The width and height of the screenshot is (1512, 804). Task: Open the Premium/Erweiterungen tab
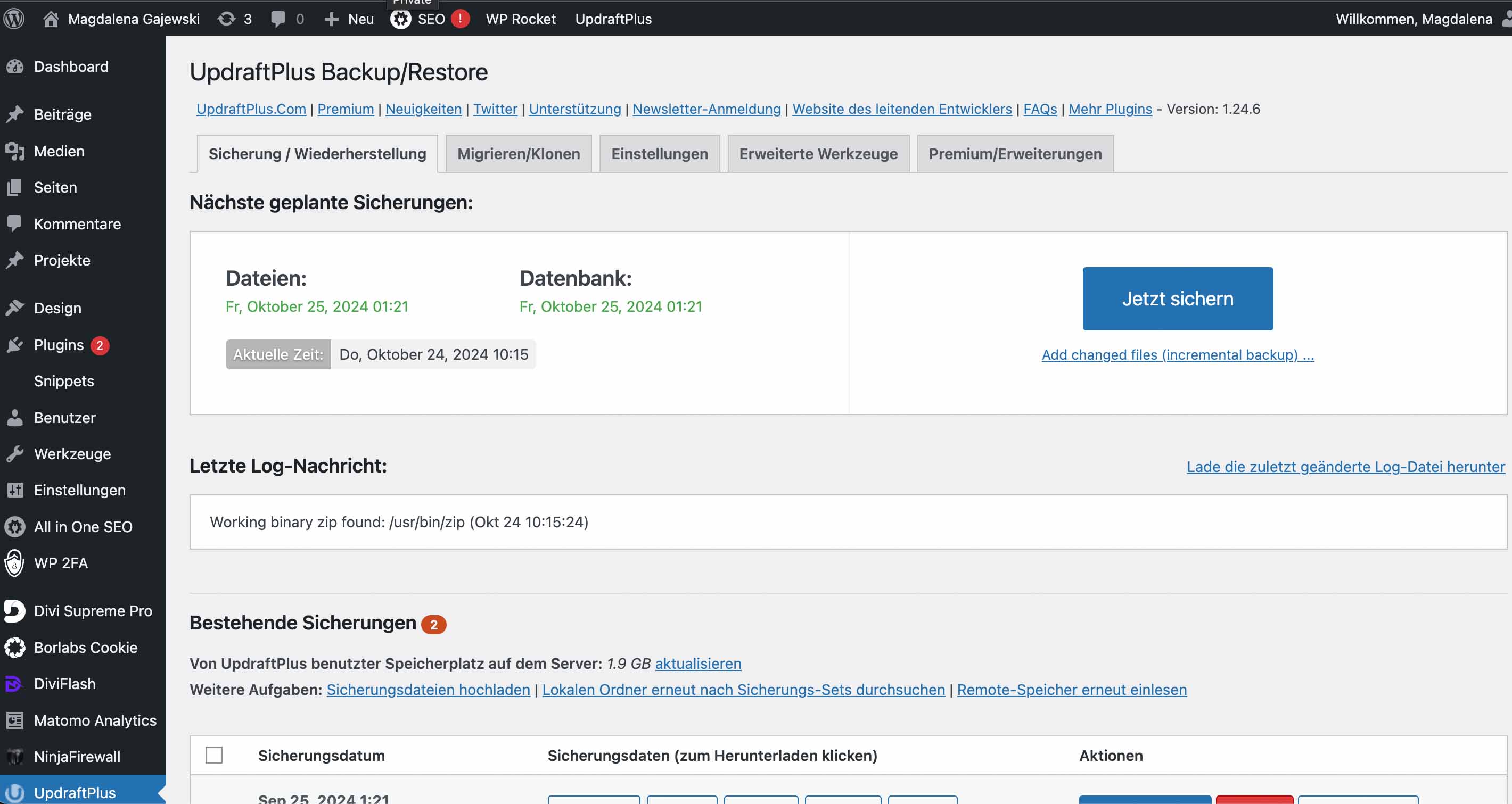[x=1015, y=154]
